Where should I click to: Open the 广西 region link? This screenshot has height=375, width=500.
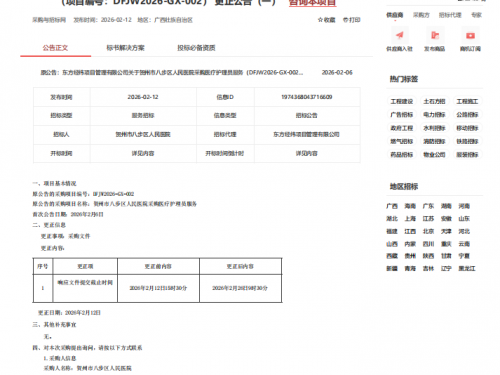[392, 206]
